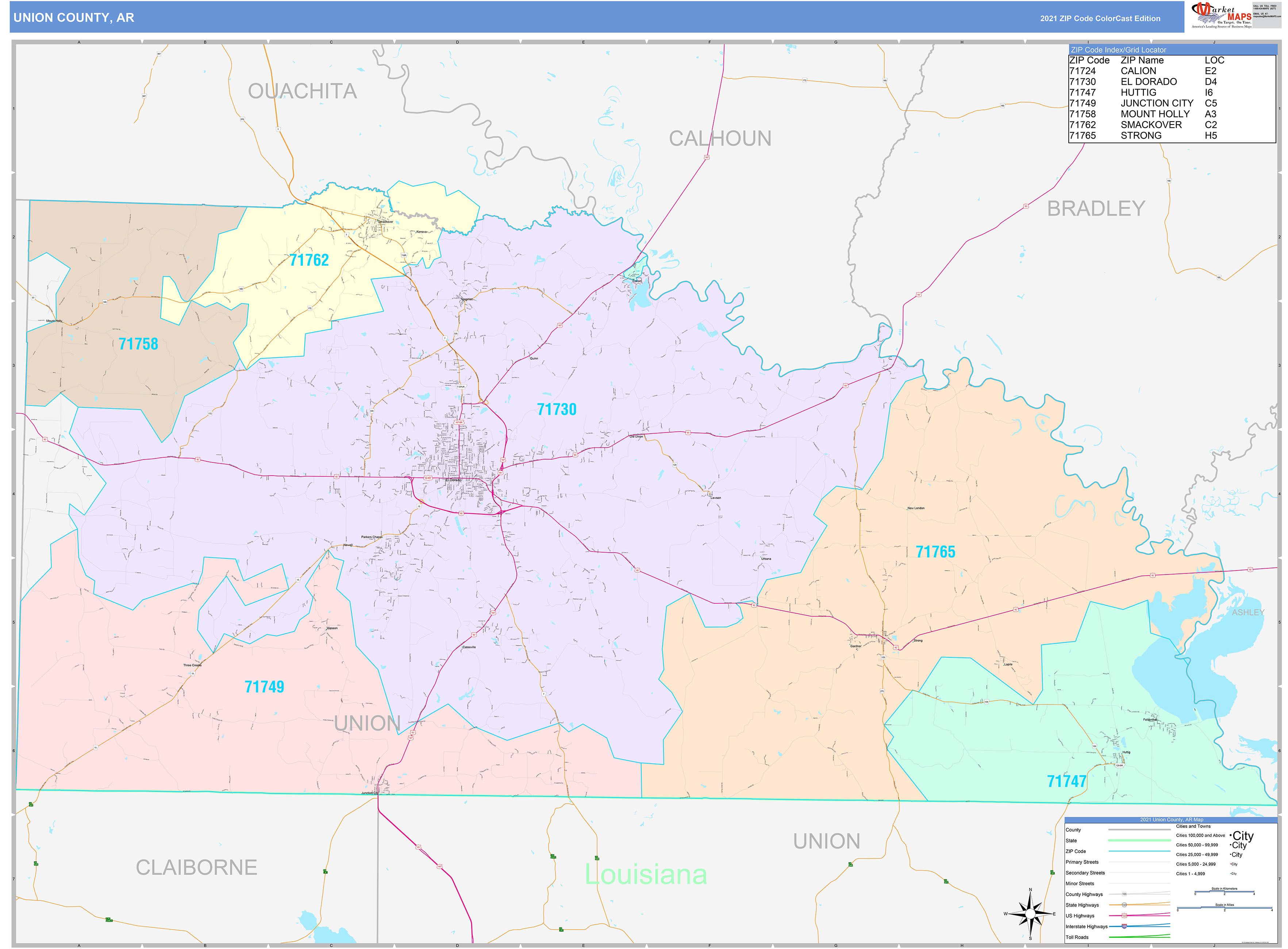The height and width of the screenshot is (949, 1288).
Task: Click the 71747 label on the map
Action: [1066, 781]
